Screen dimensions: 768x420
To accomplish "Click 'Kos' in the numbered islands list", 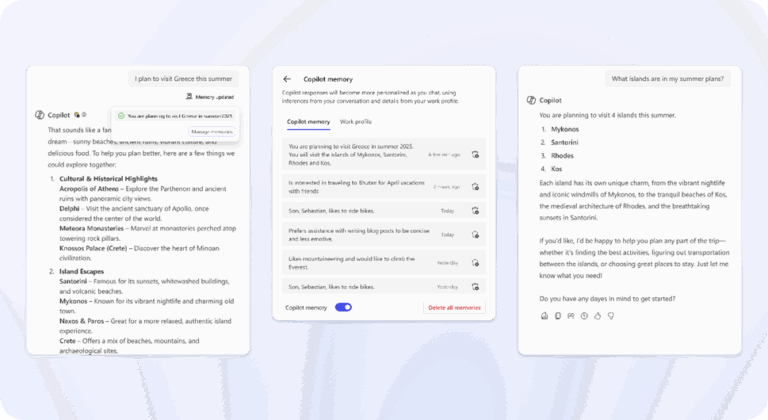I will (556, 169).
